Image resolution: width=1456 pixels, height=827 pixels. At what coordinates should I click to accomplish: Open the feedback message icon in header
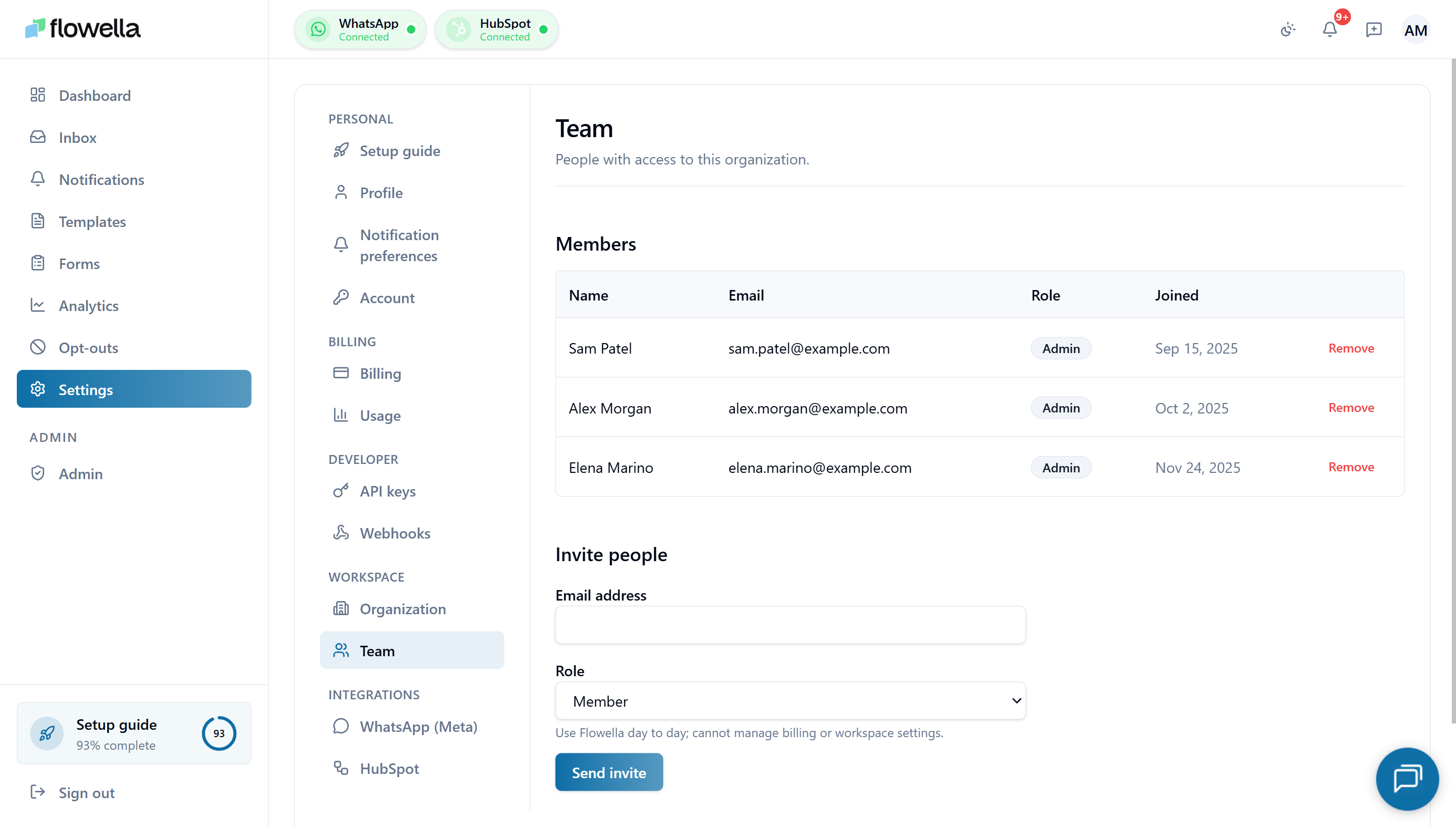tap(1373, 29)
